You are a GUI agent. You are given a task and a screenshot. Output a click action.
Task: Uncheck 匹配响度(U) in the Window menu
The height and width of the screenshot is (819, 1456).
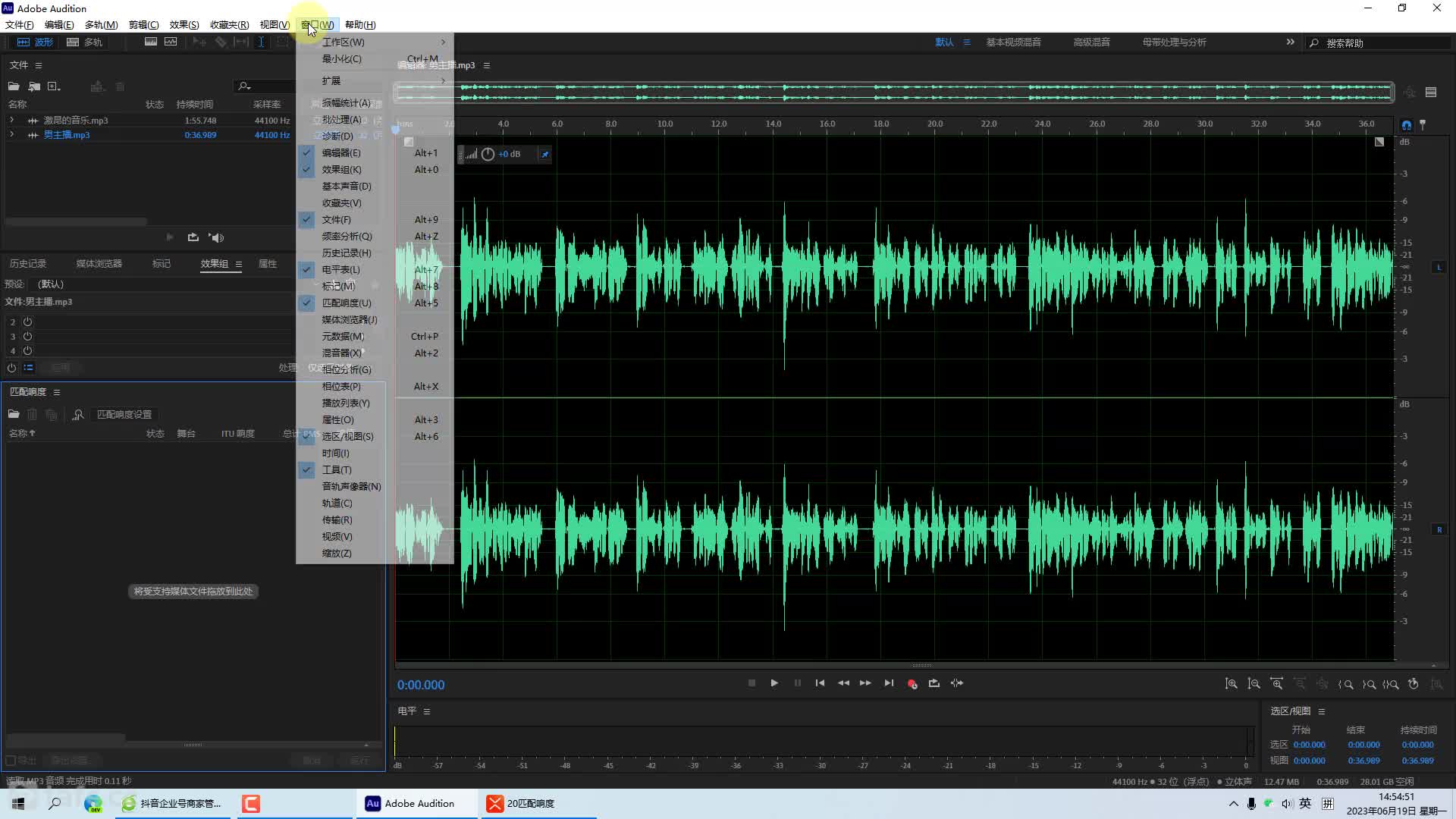point(375,303)
